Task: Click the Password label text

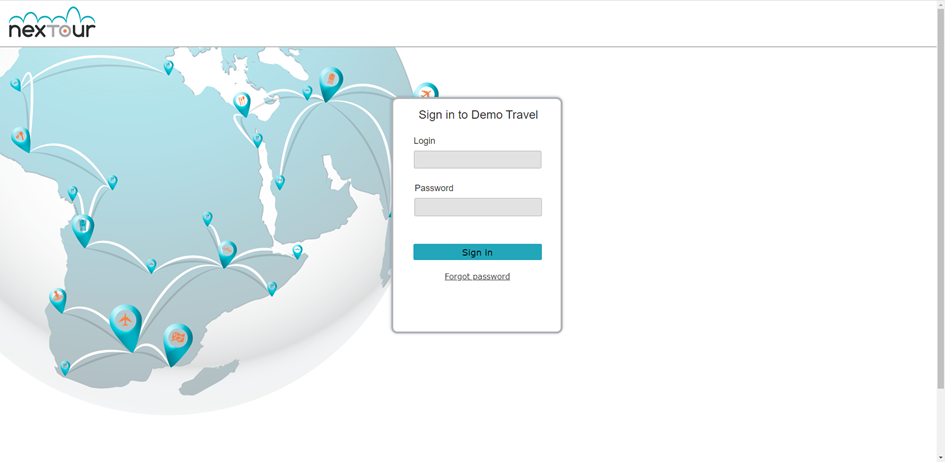Action: point(434,188)
